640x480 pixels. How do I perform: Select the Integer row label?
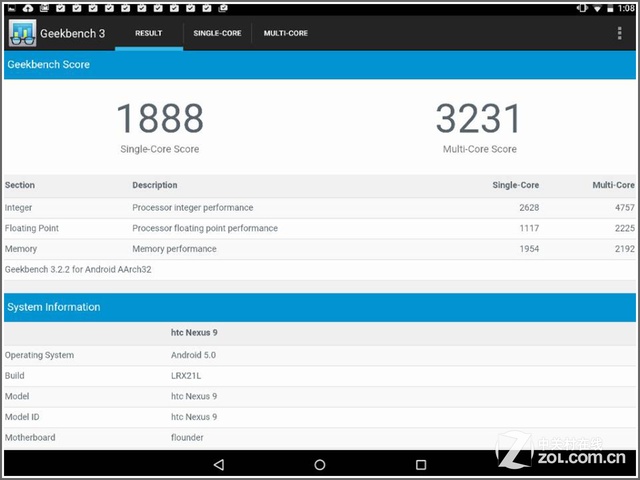(18, 208)
